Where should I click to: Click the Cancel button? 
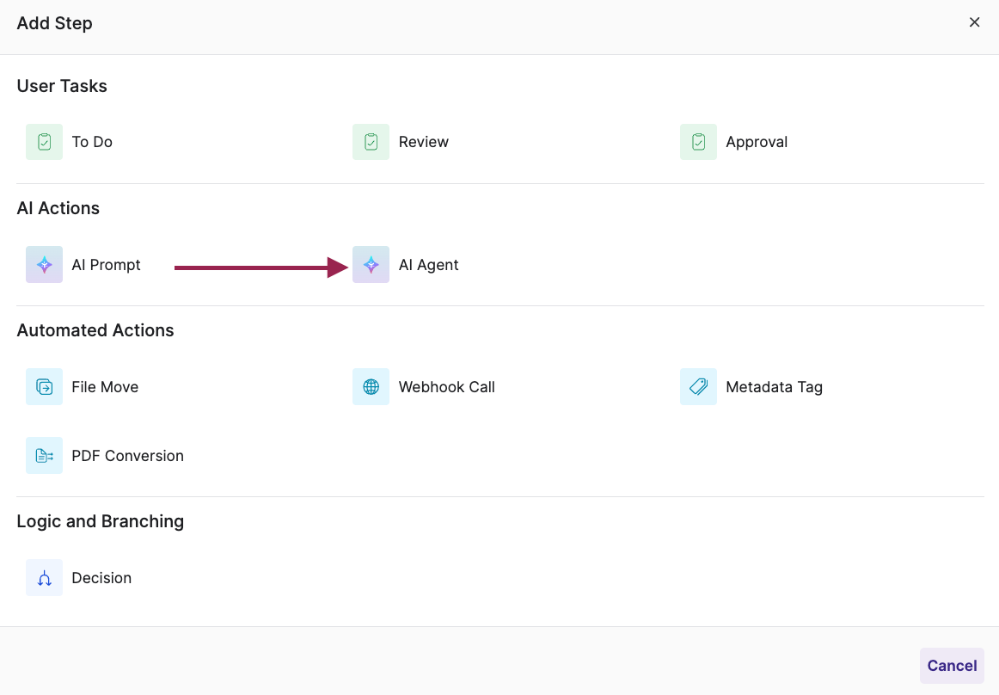click(952, 666)
